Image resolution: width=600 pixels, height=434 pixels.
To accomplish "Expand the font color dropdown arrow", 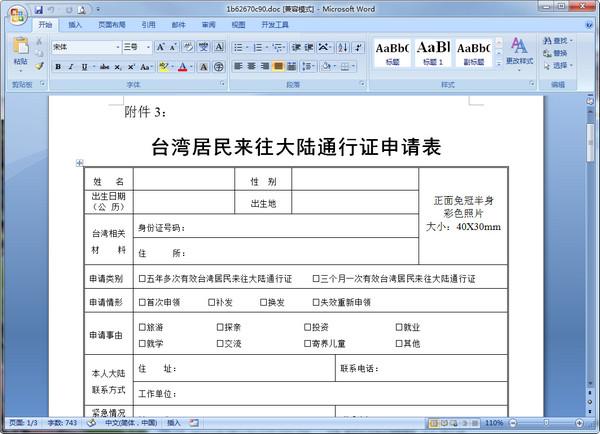I will point(191,67).
